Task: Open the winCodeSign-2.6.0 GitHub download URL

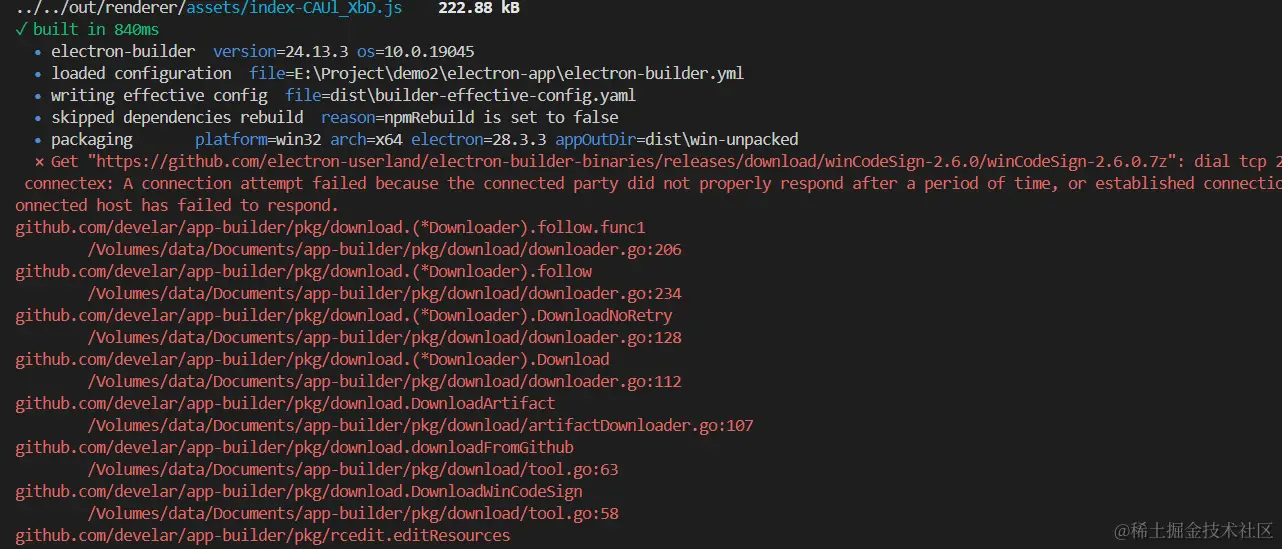Action: [632, 161]
